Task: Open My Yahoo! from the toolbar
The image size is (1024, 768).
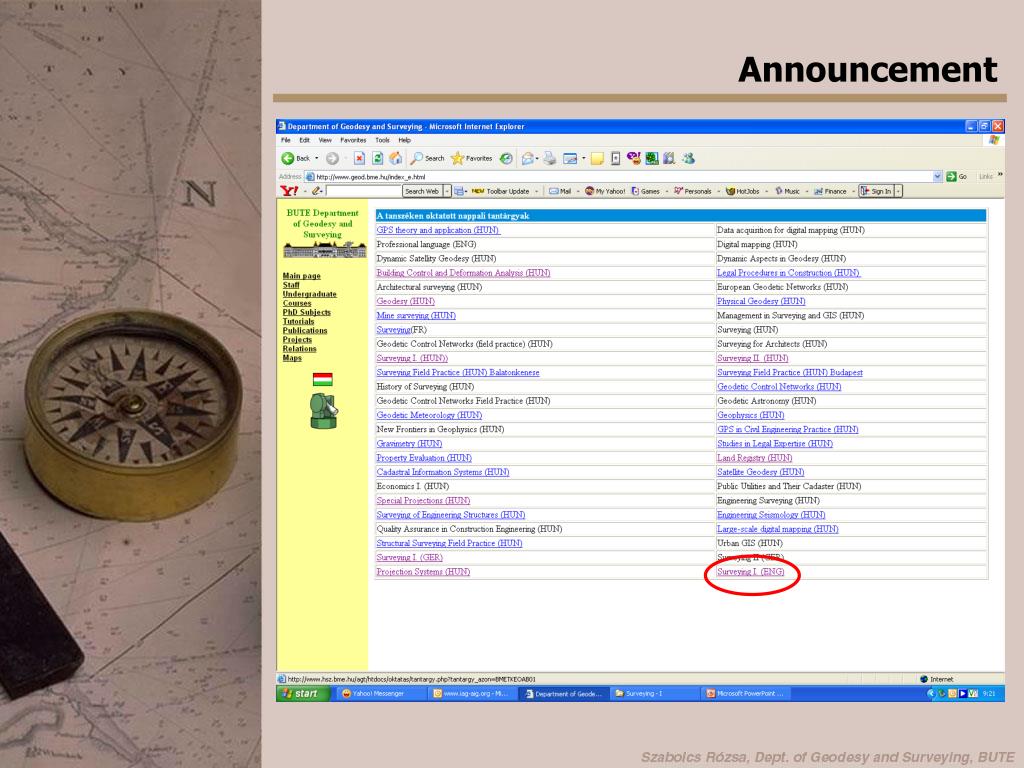Action: click(605, 191)
